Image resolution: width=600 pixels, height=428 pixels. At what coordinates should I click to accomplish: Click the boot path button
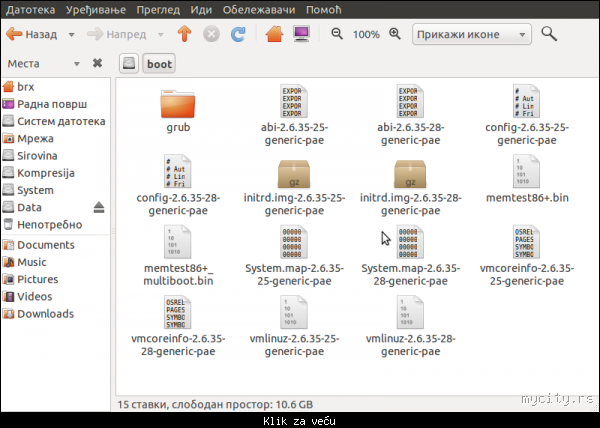[x=159, y=63]
